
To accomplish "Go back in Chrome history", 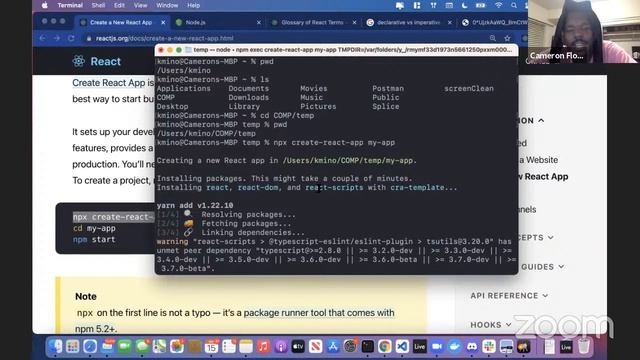I will click(x=43, y=38).
